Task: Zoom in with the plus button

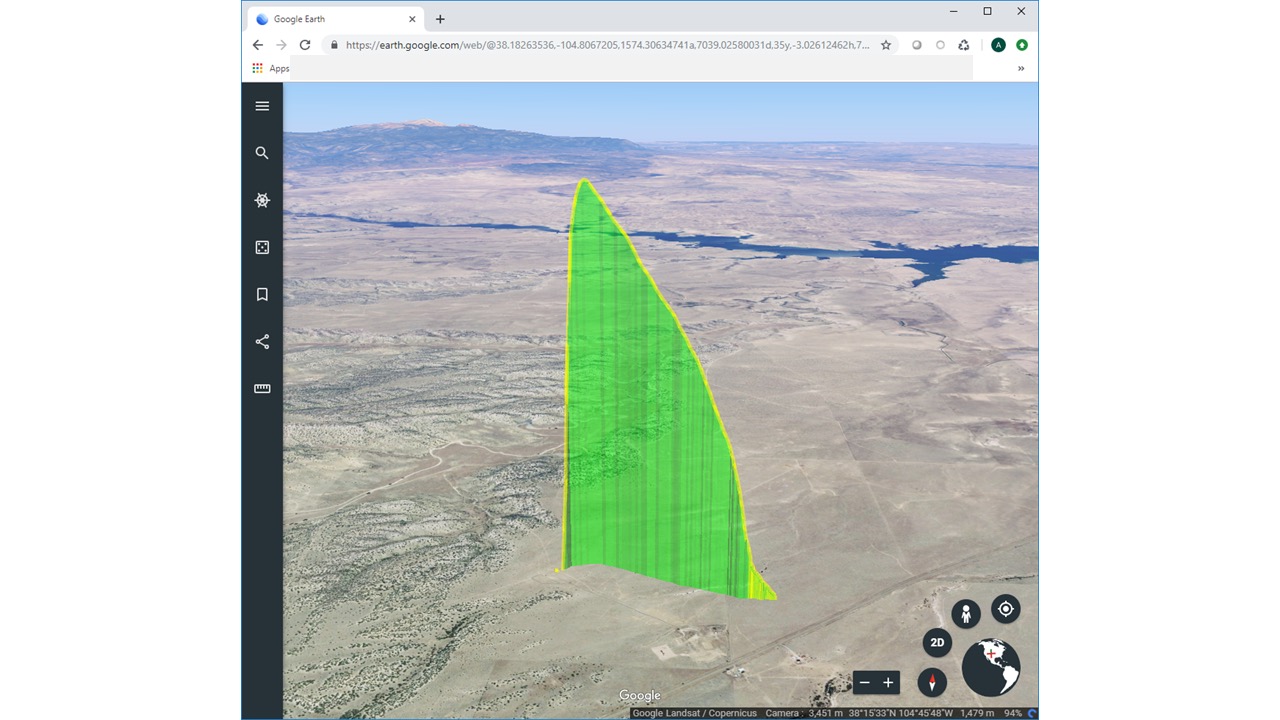Action: point(888,682)
